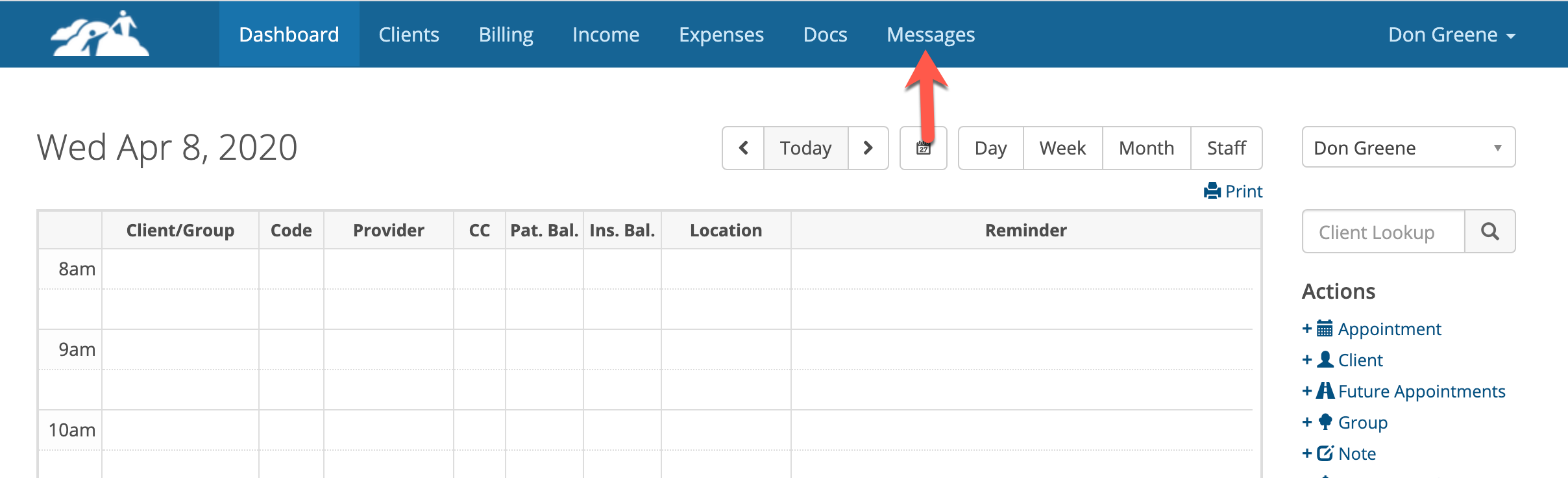
Task: Switch to Week view
Action: click(x=1062, y=148)
